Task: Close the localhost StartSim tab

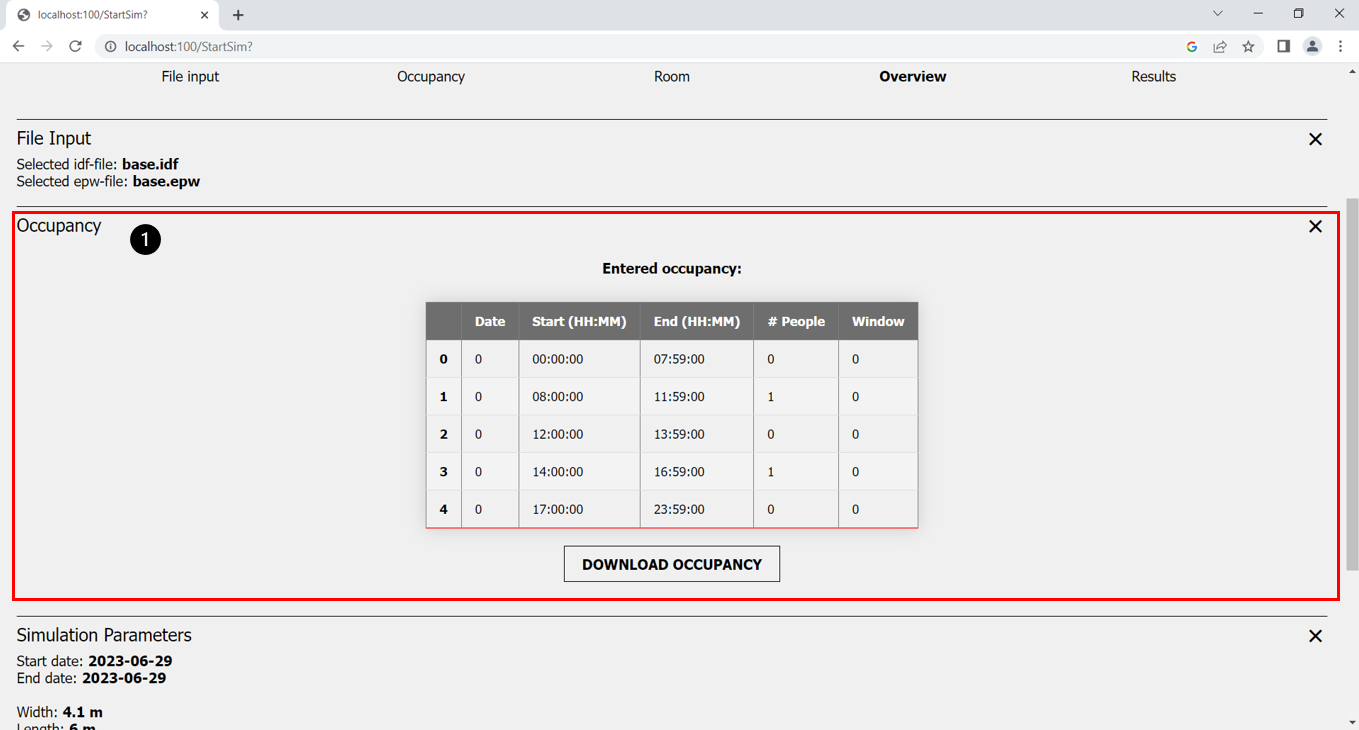Action: pyautogui.click(x=204, y=15)
